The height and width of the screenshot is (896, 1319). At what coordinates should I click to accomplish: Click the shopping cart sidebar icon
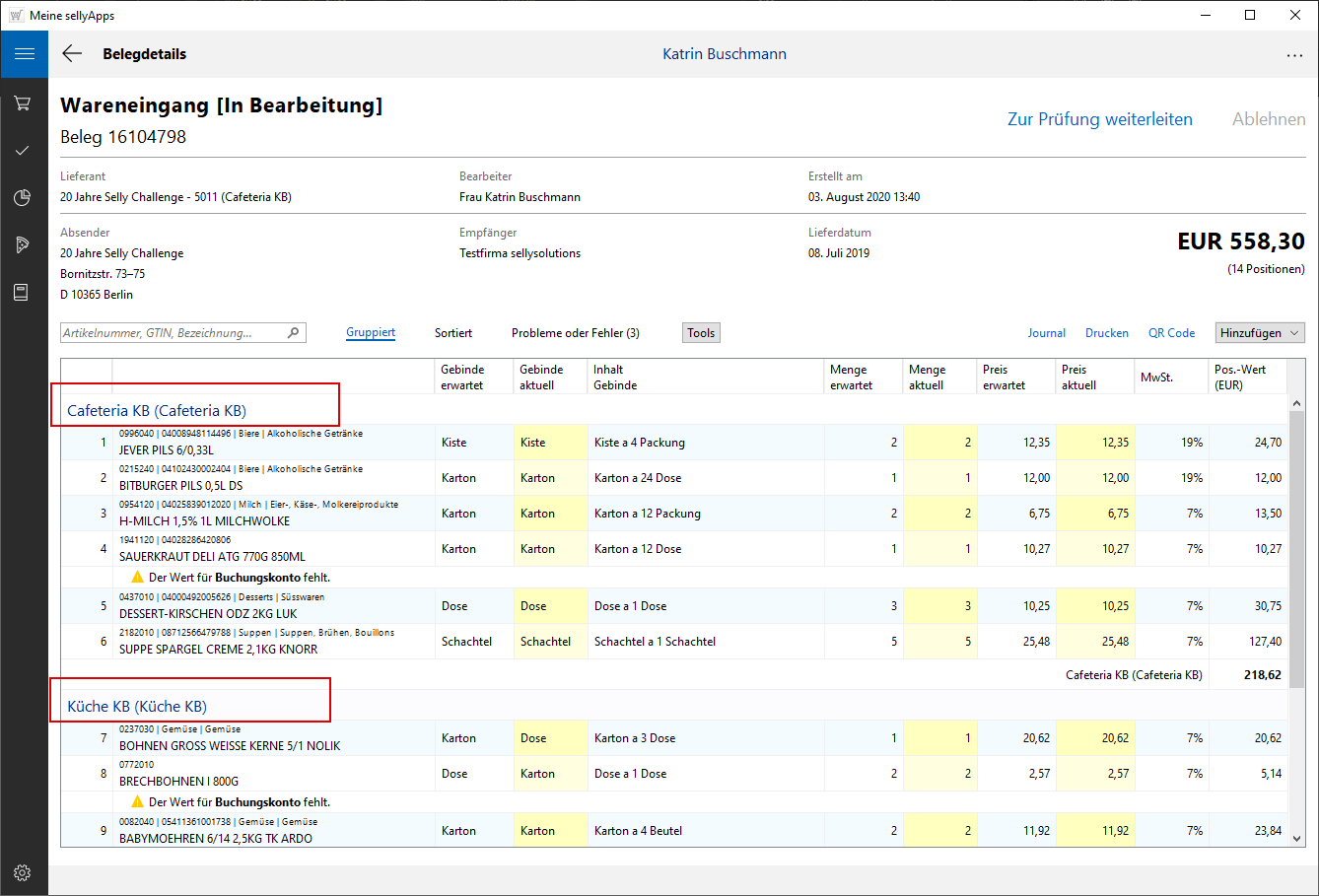point(23,103)
